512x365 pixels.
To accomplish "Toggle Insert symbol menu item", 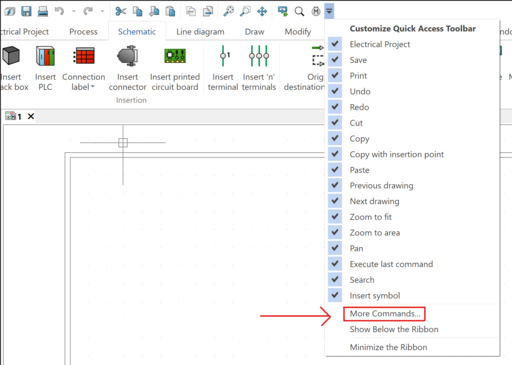I will coord(413,295).
